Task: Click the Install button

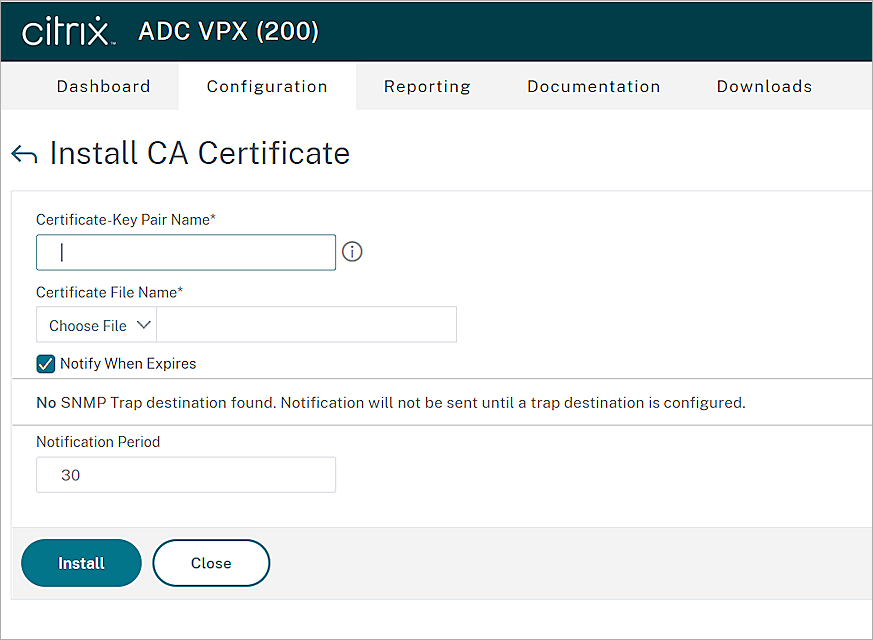Action: click(x=81, y=562)
